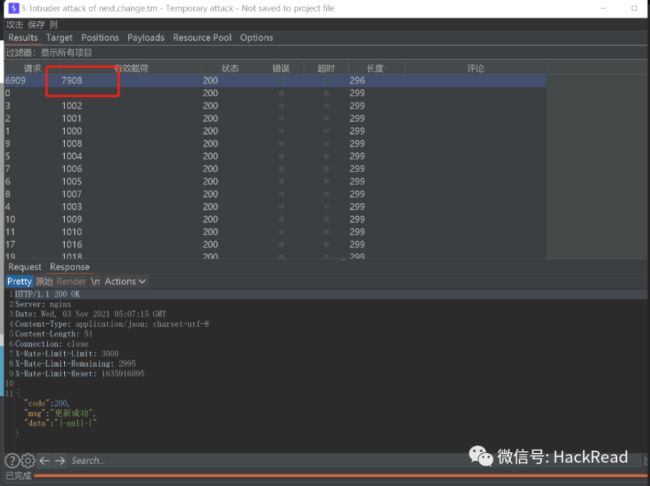The width and height of the screenshot is (650, 486).
Task: Switch to the Request tab
Action: [24, 267]
